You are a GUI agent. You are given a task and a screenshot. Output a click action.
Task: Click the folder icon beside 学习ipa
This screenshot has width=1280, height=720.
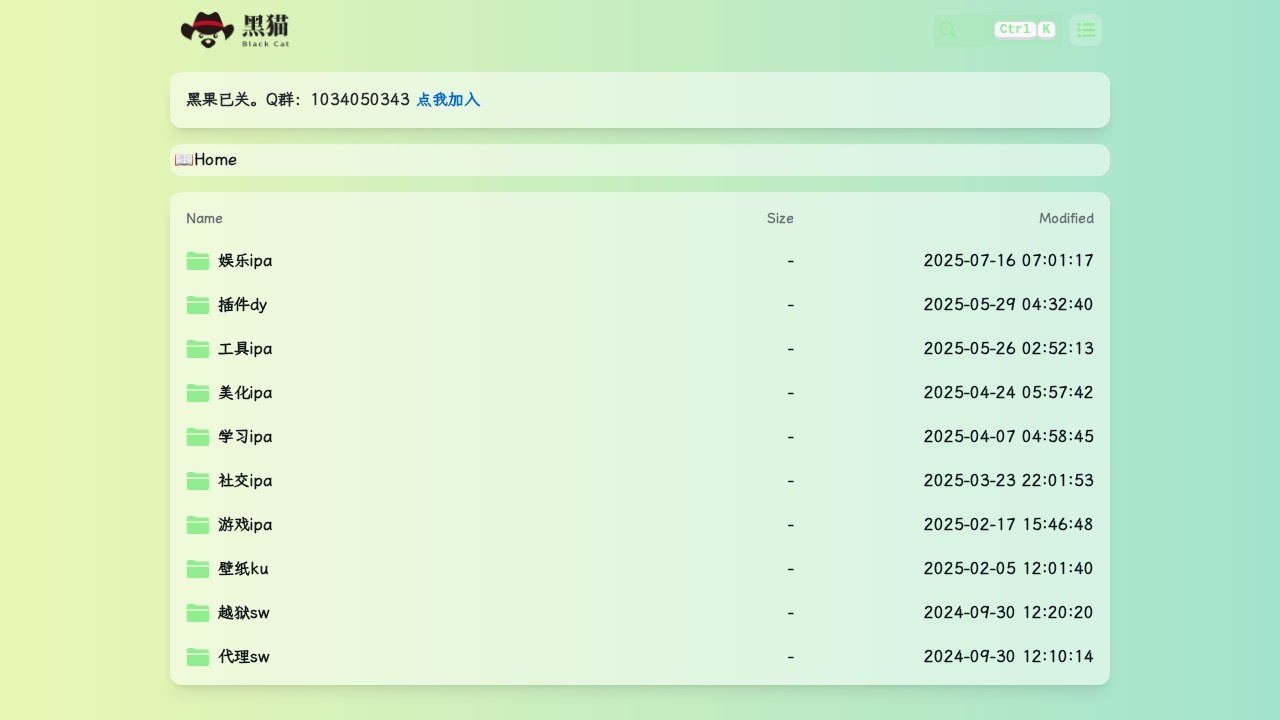pos(198,437)
